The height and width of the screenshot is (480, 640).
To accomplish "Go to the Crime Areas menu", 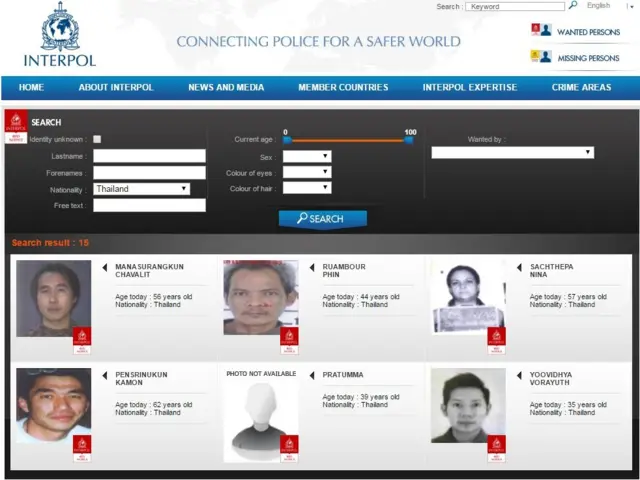I will [581, 88].
